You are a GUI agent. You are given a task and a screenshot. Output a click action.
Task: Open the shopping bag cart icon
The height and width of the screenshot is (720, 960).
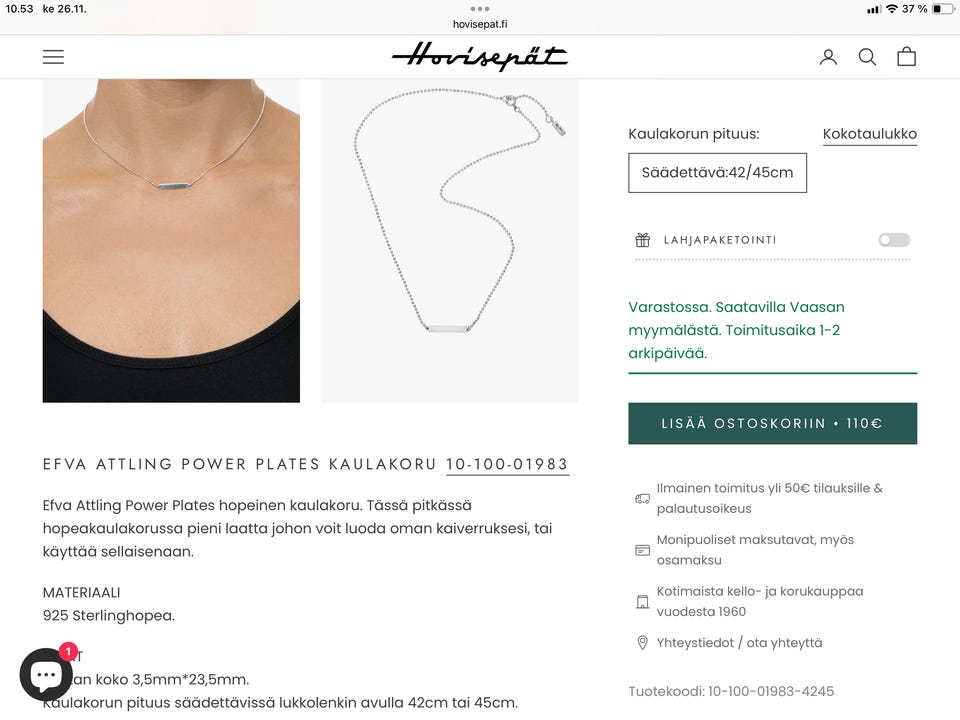point(907,56)
